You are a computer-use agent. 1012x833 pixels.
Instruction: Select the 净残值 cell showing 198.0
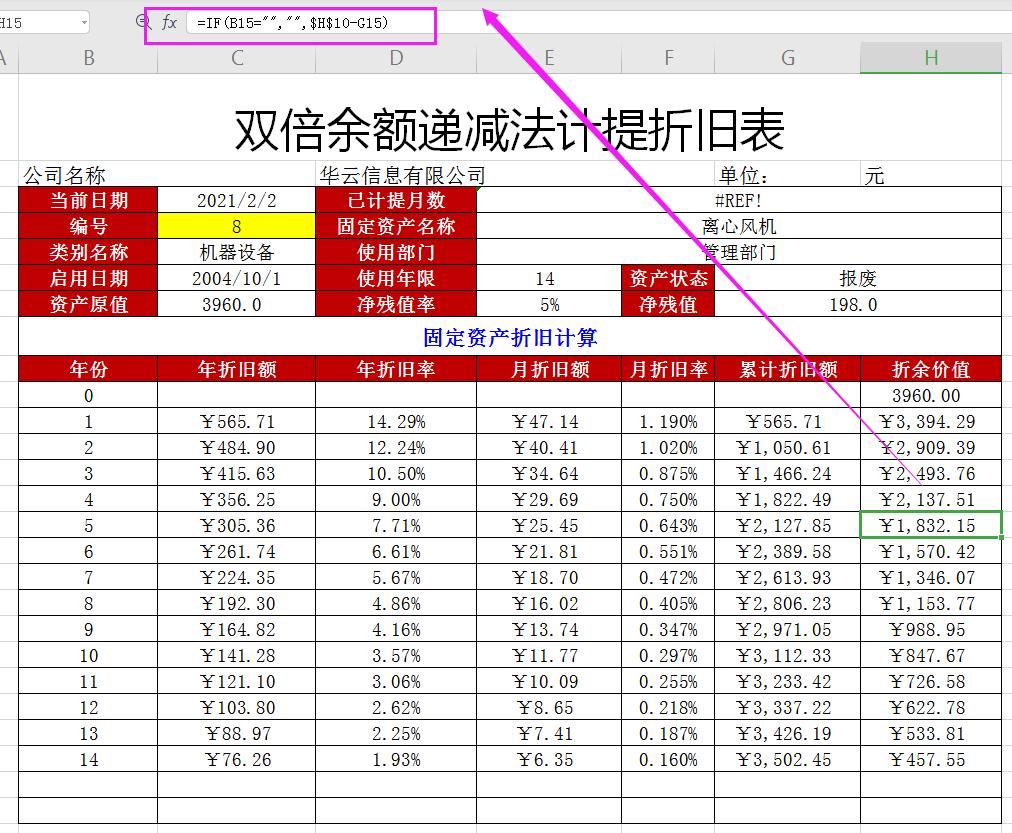[856, 304]
